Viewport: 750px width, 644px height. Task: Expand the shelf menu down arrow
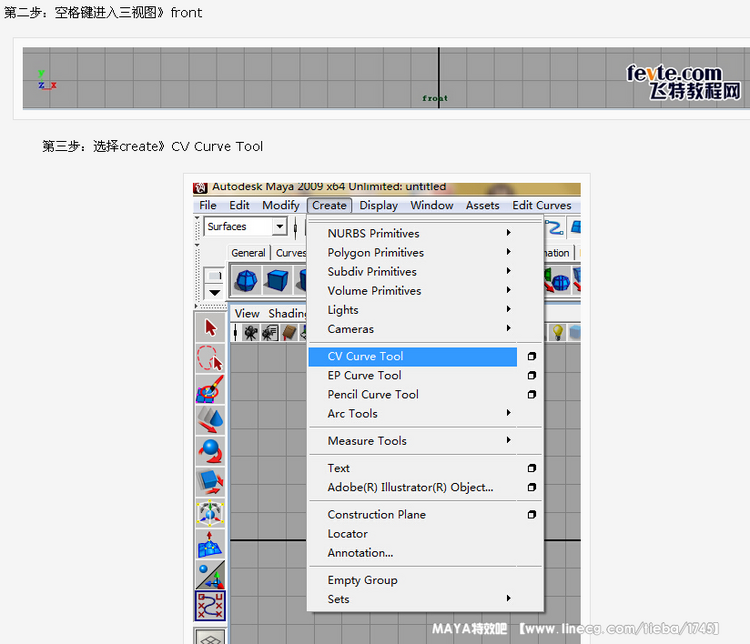coord(214,292)
